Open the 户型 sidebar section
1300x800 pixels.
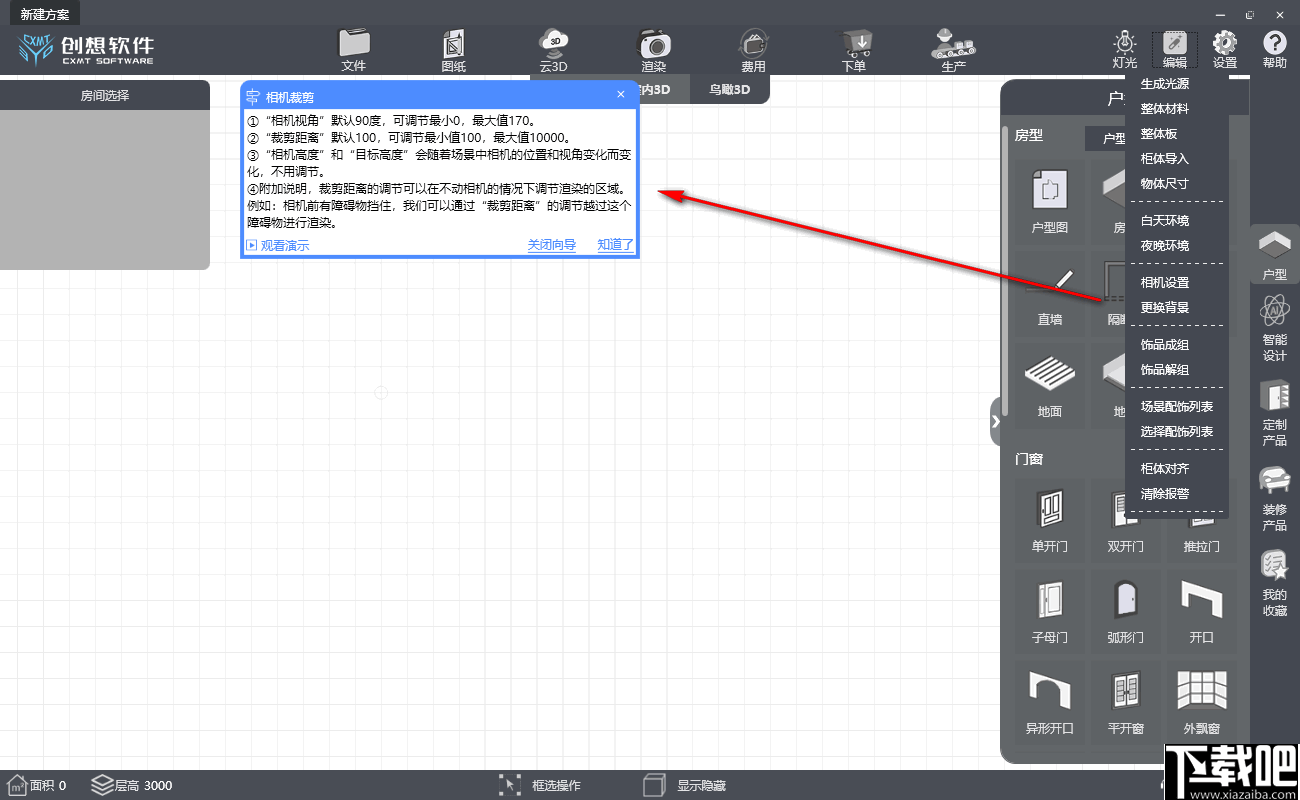(1275, 255)
